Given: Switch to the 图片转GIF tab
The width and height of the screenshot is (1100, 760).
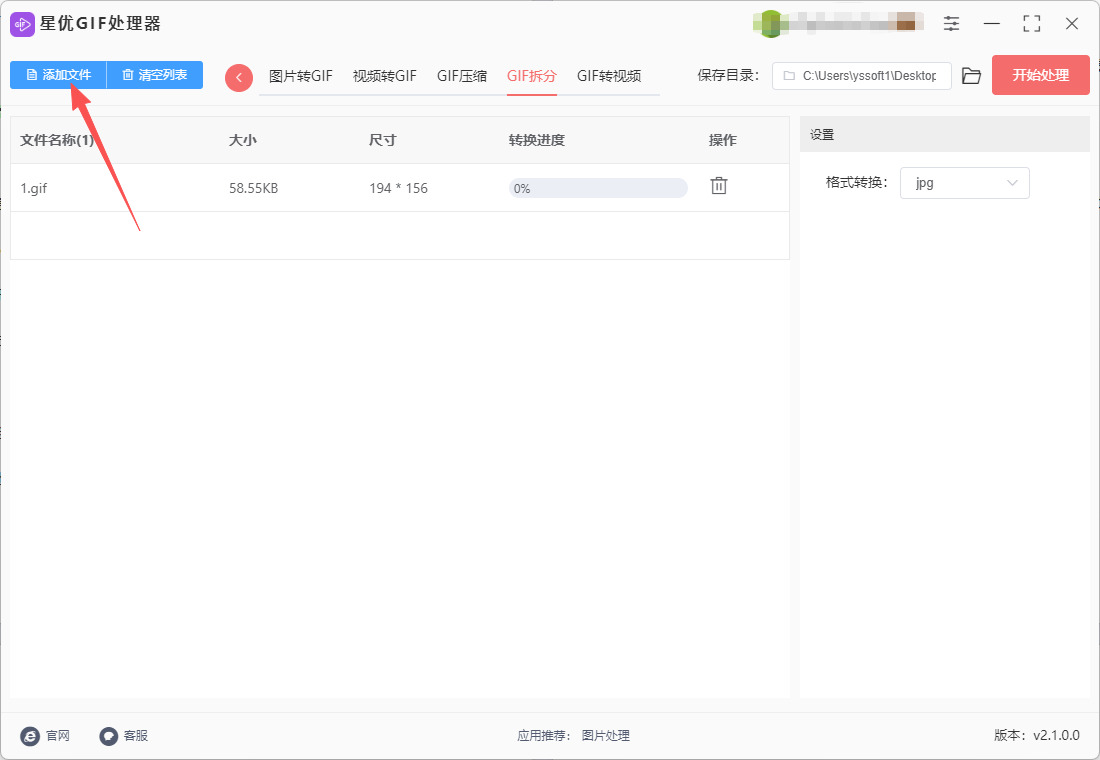Looking at the screenshot, I should [300, 76].
